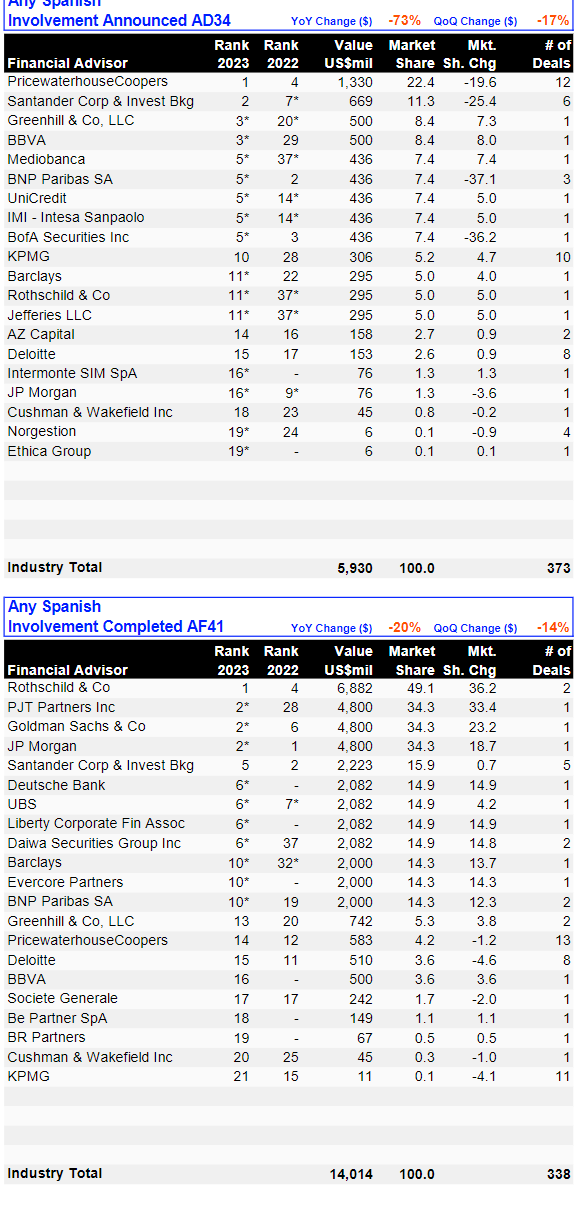Screen dimensions: 581x1207
Task: Select the Ethica Group advisor name
Action: 49,451
